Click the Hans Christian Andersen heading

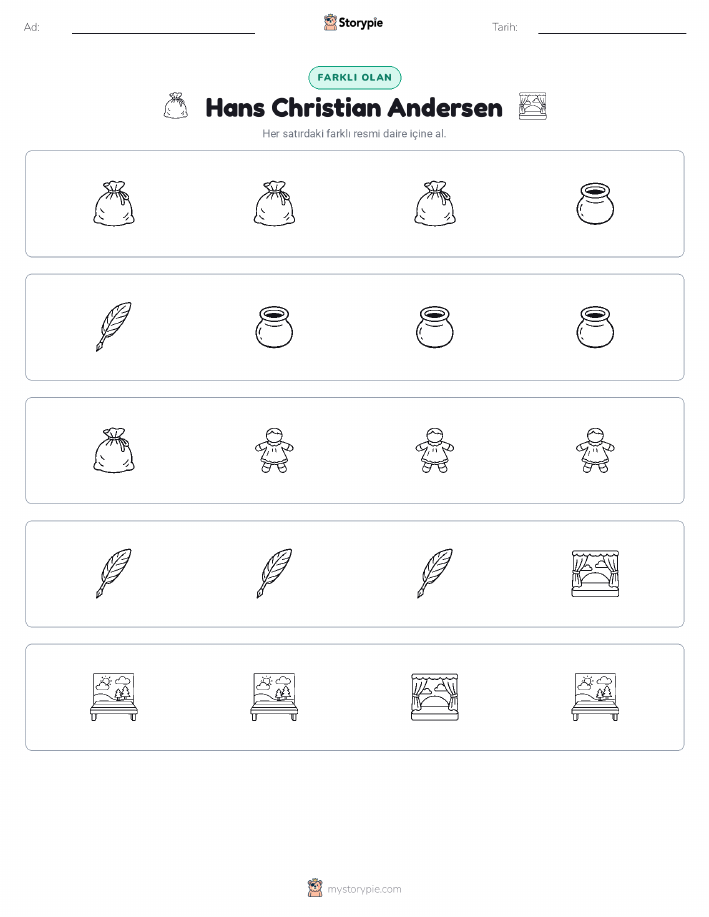354,108
